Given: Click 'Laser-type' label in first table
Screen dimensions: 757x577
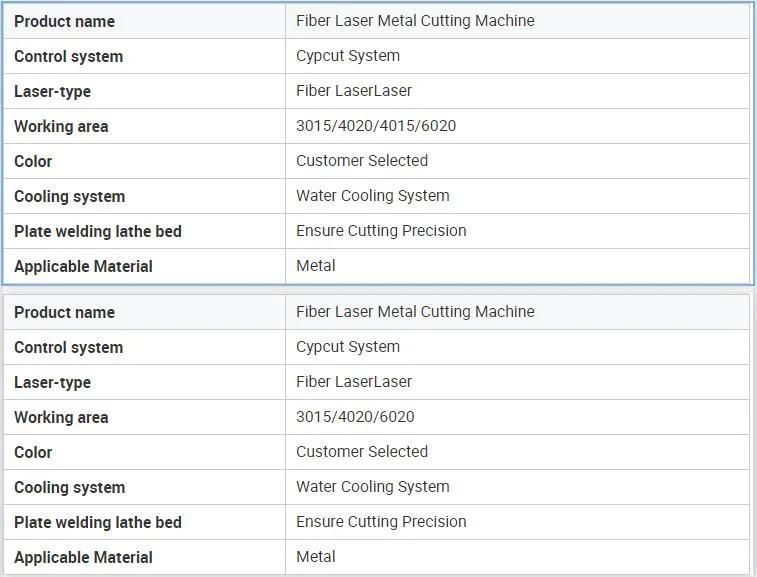Looking at the screenshot, I should click(53, 91).
